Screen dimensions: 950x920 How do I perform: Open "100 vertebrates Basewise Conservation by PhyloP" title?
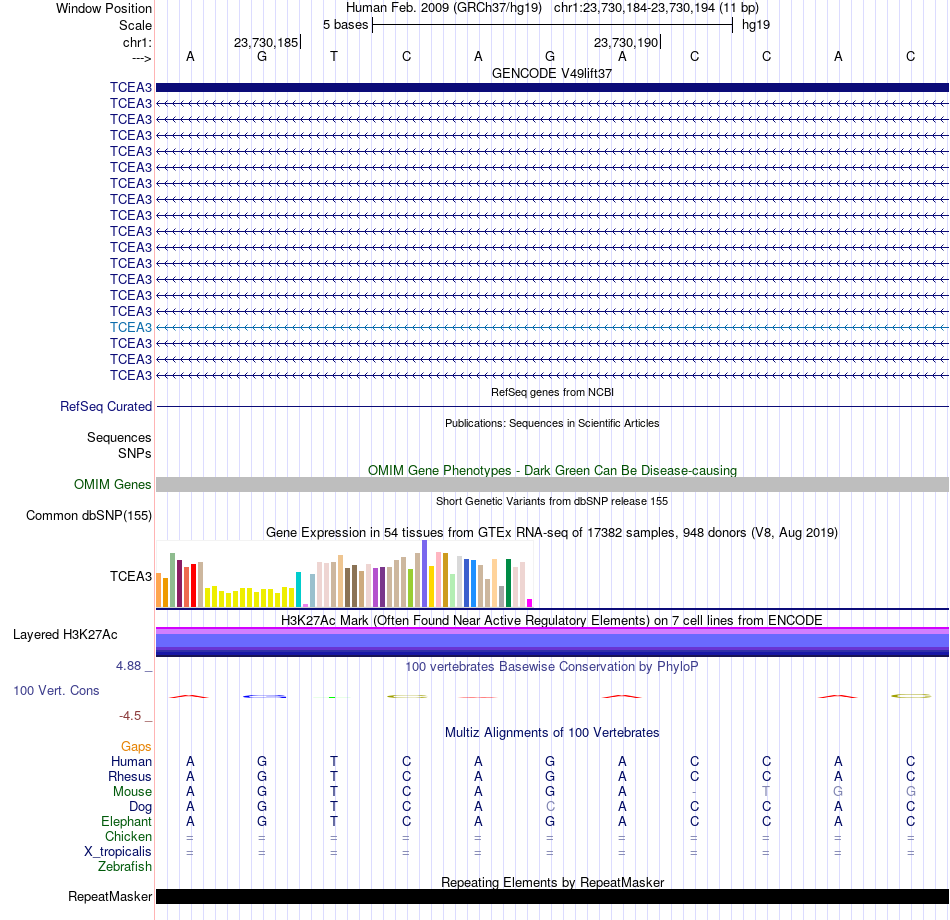(552, 667)
